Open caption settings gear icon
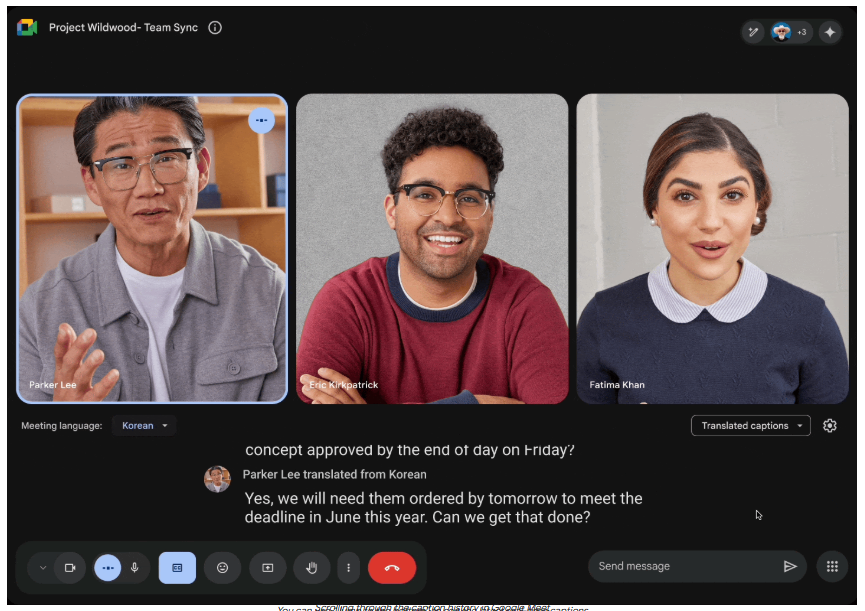 pos(829,426)
